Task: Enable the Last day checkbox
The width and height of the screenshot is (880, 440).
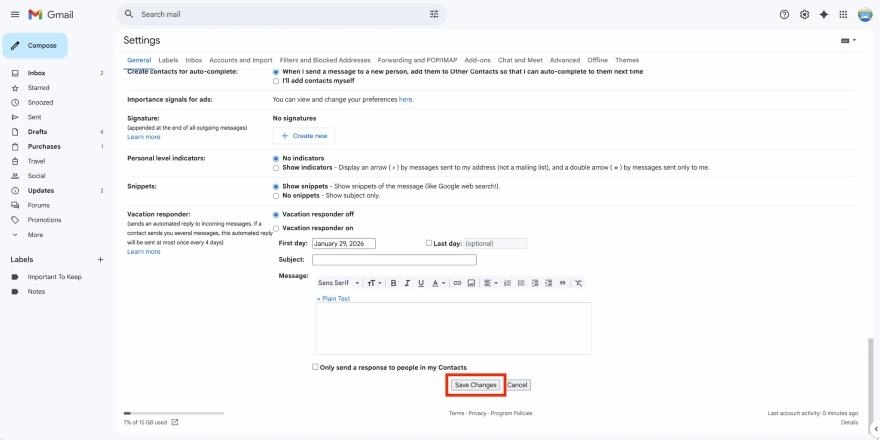Action: pyautogui.click(x=429, y=243)
